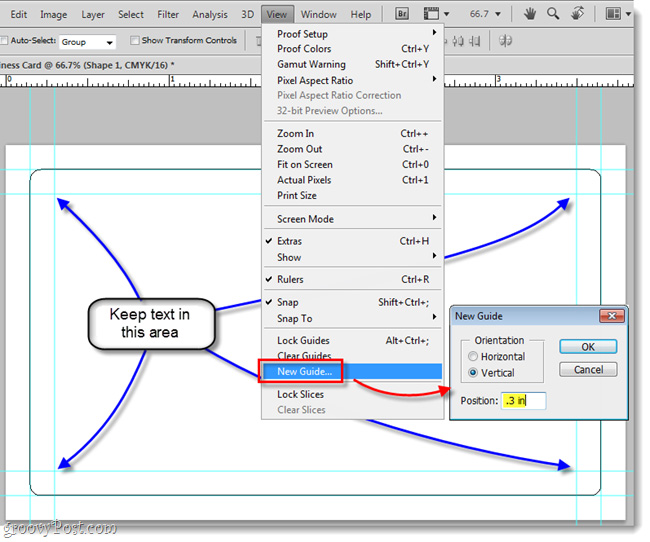The width and height of the screenshot is (650, 542).
Task: Choose Clear Guides
Action: [x=352, y=355]
